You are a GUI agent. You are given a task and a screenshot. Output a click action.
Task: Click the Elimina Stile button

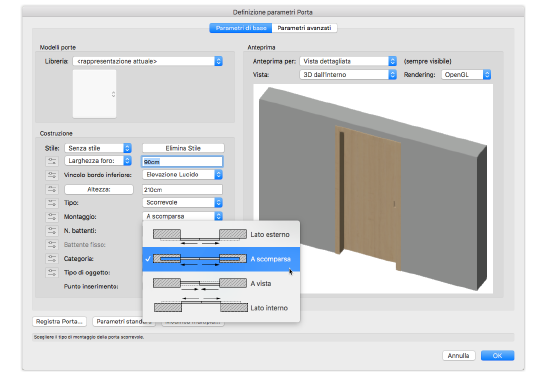(183, 148)
